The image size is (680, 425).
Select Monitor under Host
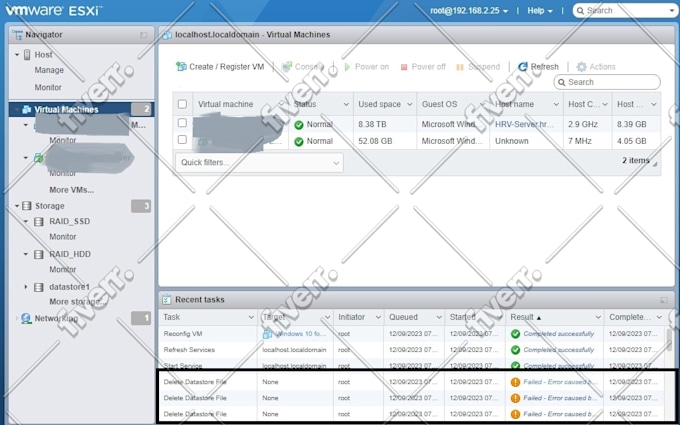[48, 87]
